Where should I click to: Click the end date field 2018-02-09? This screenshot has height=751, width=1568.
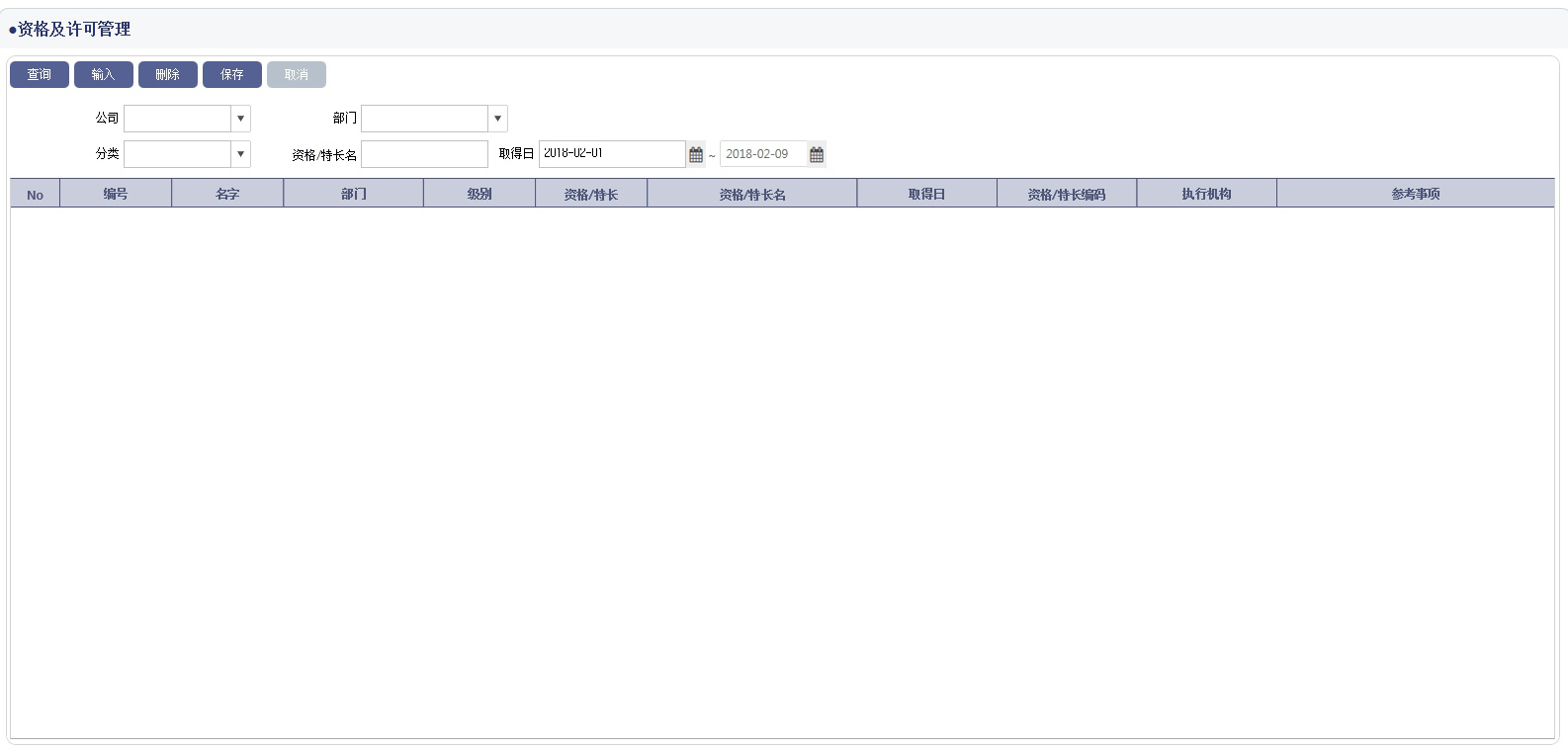[763, 154]
